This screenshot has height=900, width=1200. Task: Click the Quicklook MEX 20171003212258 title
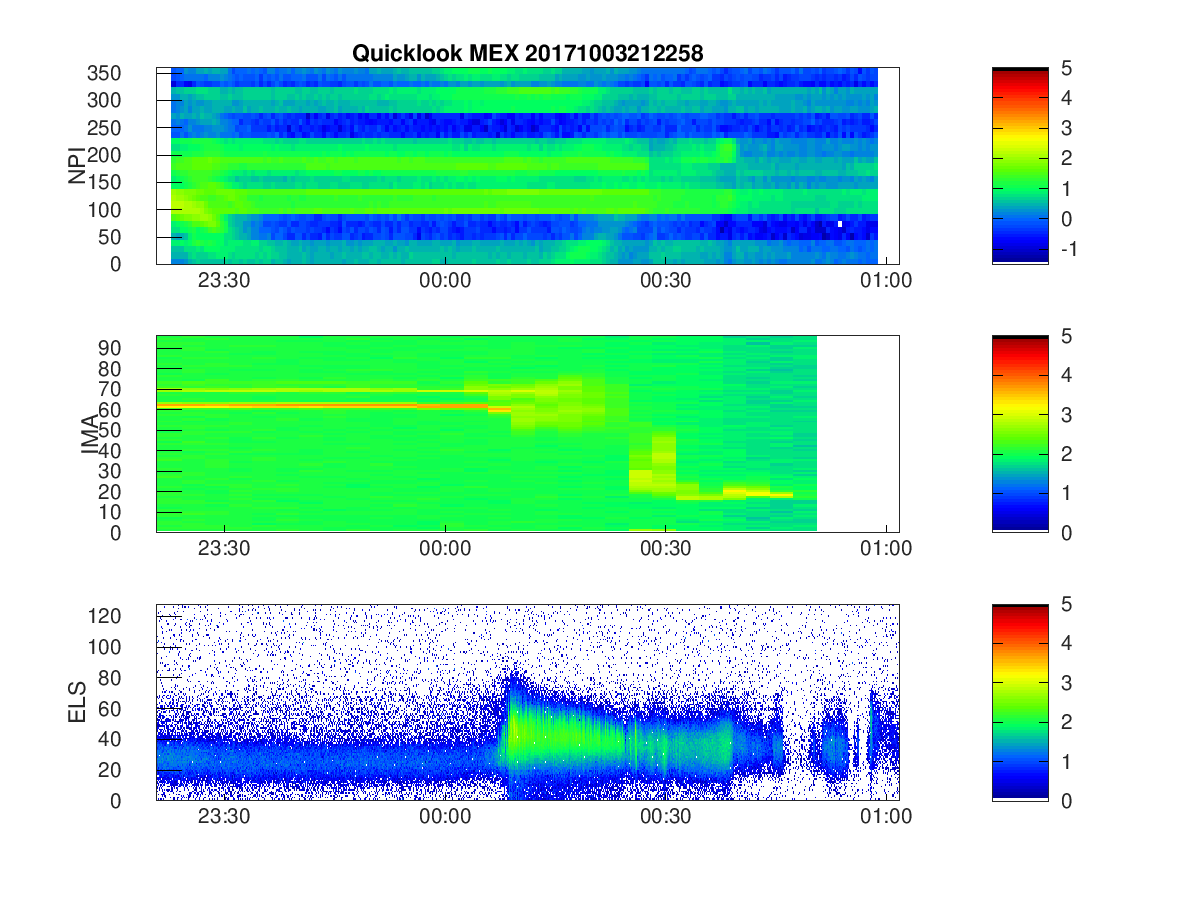527,54
